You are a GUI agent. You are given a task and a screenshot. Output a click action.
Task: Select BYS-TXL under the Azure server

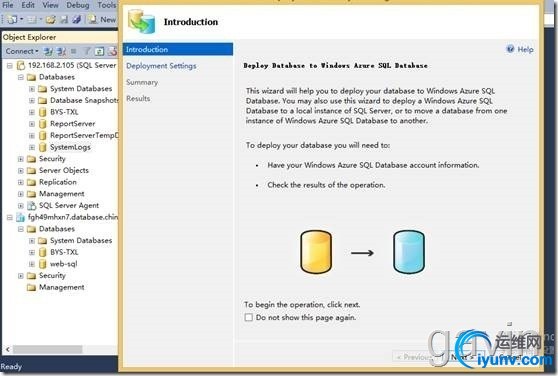click(64, 252)
